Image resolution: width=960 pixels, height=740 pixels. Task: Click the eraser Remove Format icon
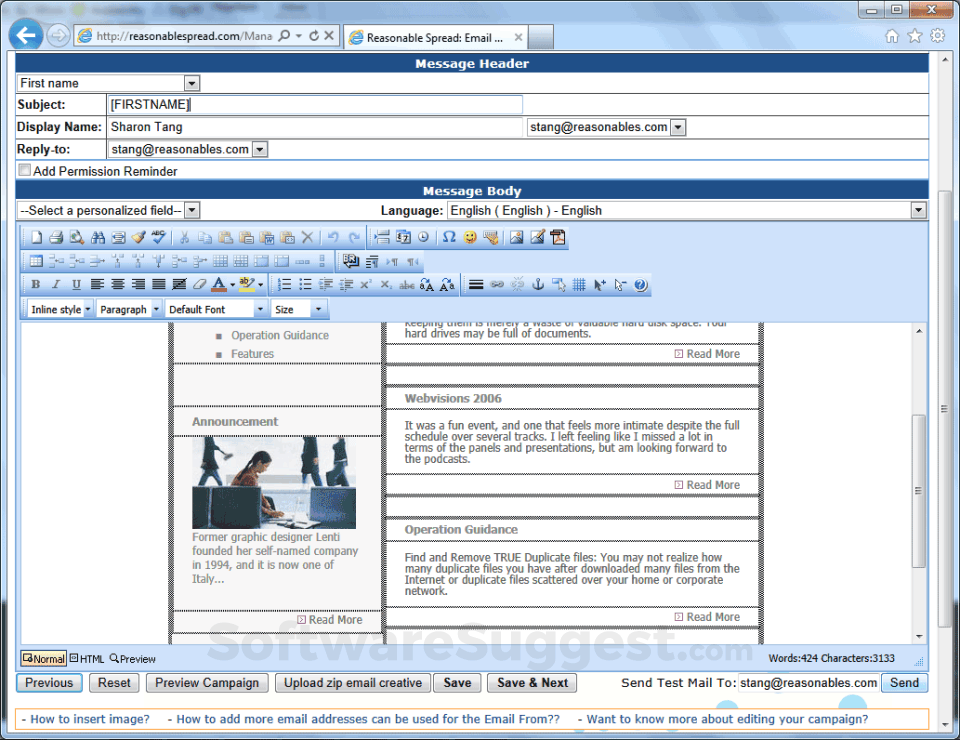point(200,285)
